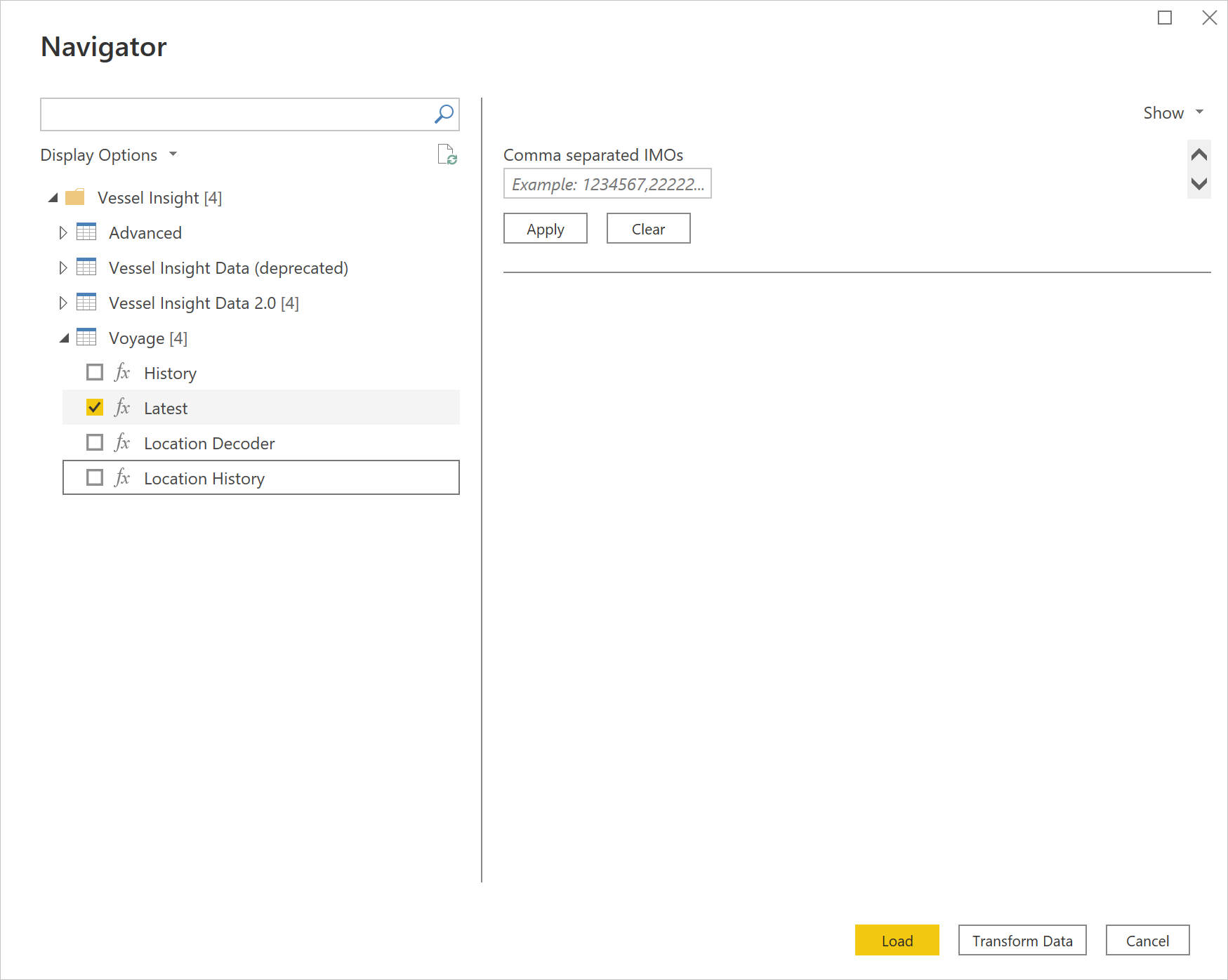1228x980 pixels.
Task: Collapse the Vessel Insight root folder
Action: 53,198
